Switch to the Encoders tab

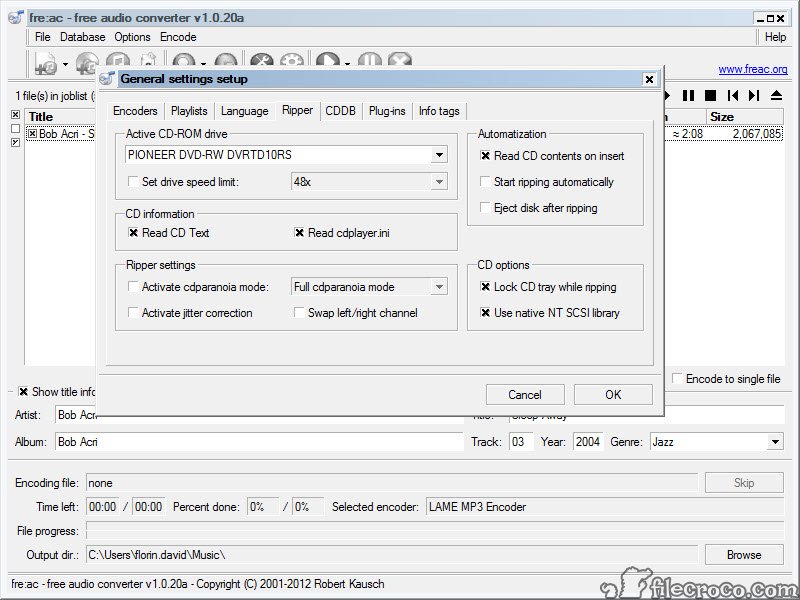click(x=135, y=111)
